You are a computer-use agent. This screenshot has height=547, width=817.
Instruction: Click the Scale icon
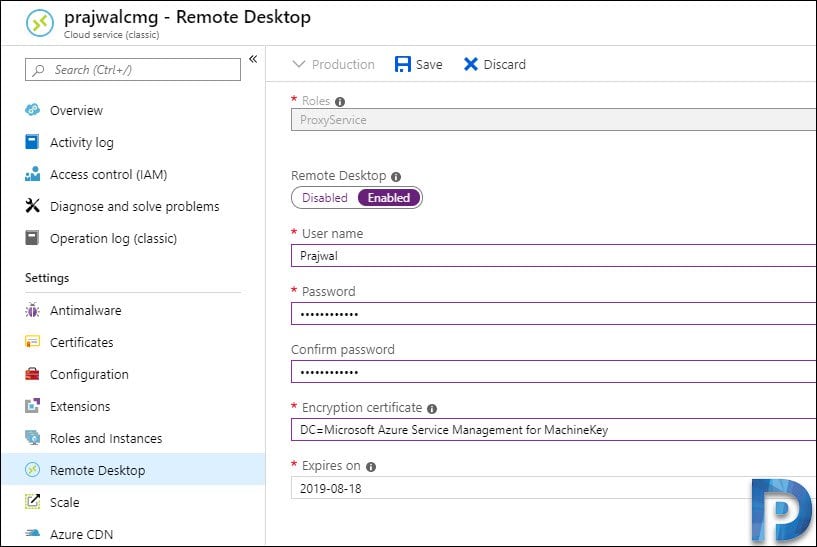tap(32, 502)
